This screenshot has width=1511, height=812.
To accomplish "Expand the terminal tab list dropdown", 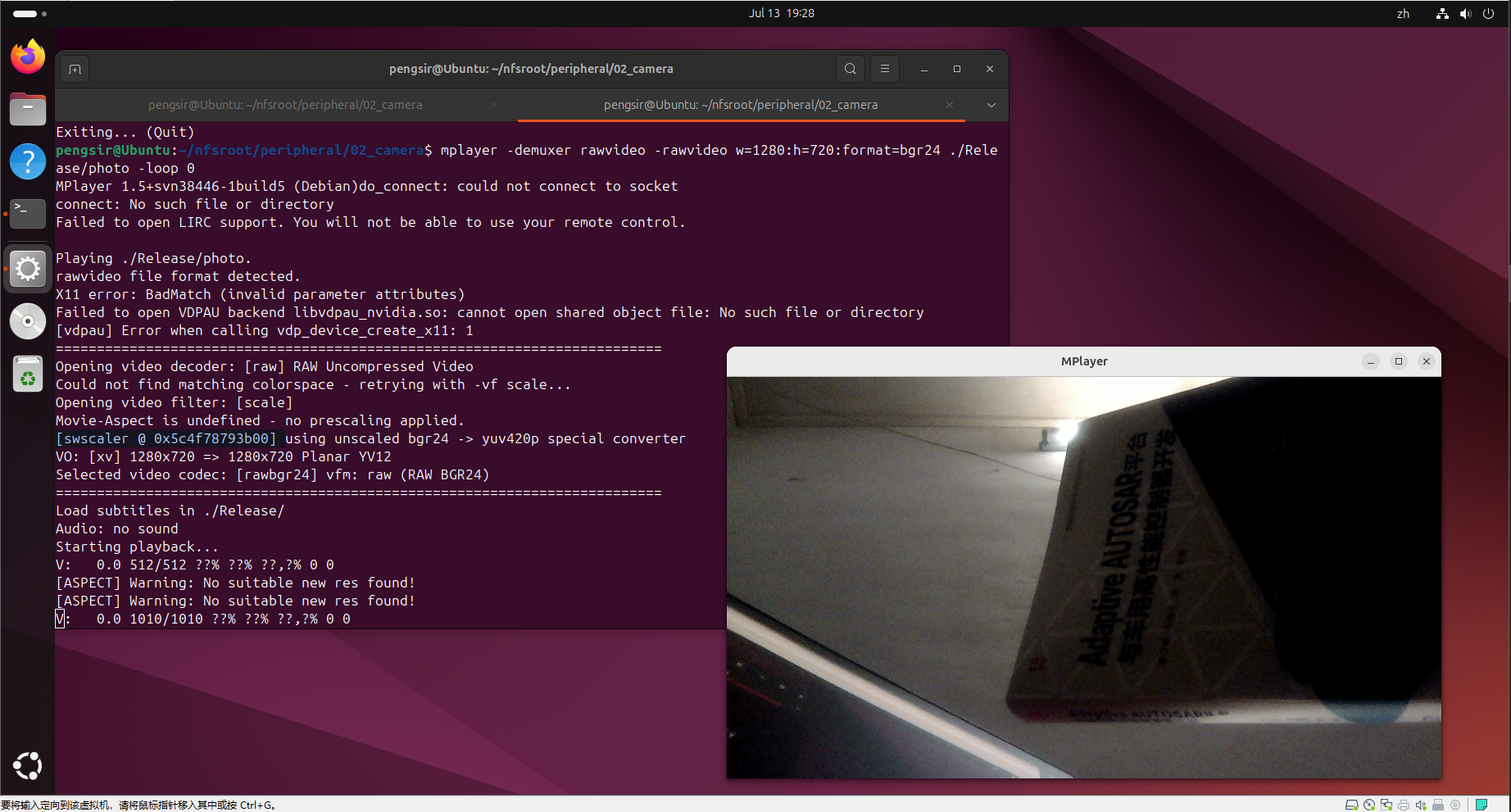I will [991, 105].
